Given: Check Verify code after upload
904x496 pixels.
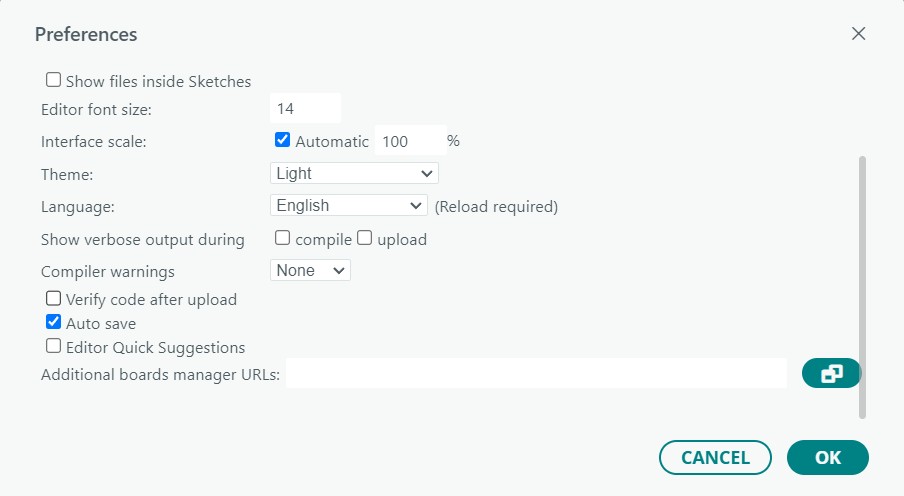Looking at the screenshot, I should pos(54,298).
